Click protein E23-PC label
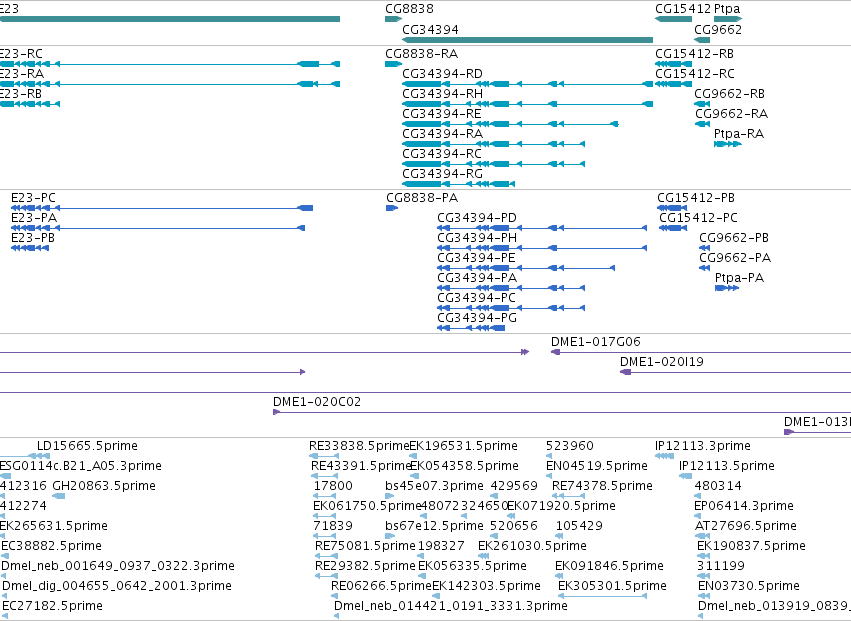Viewport: 851px width, 621px height. click(33, 198)
